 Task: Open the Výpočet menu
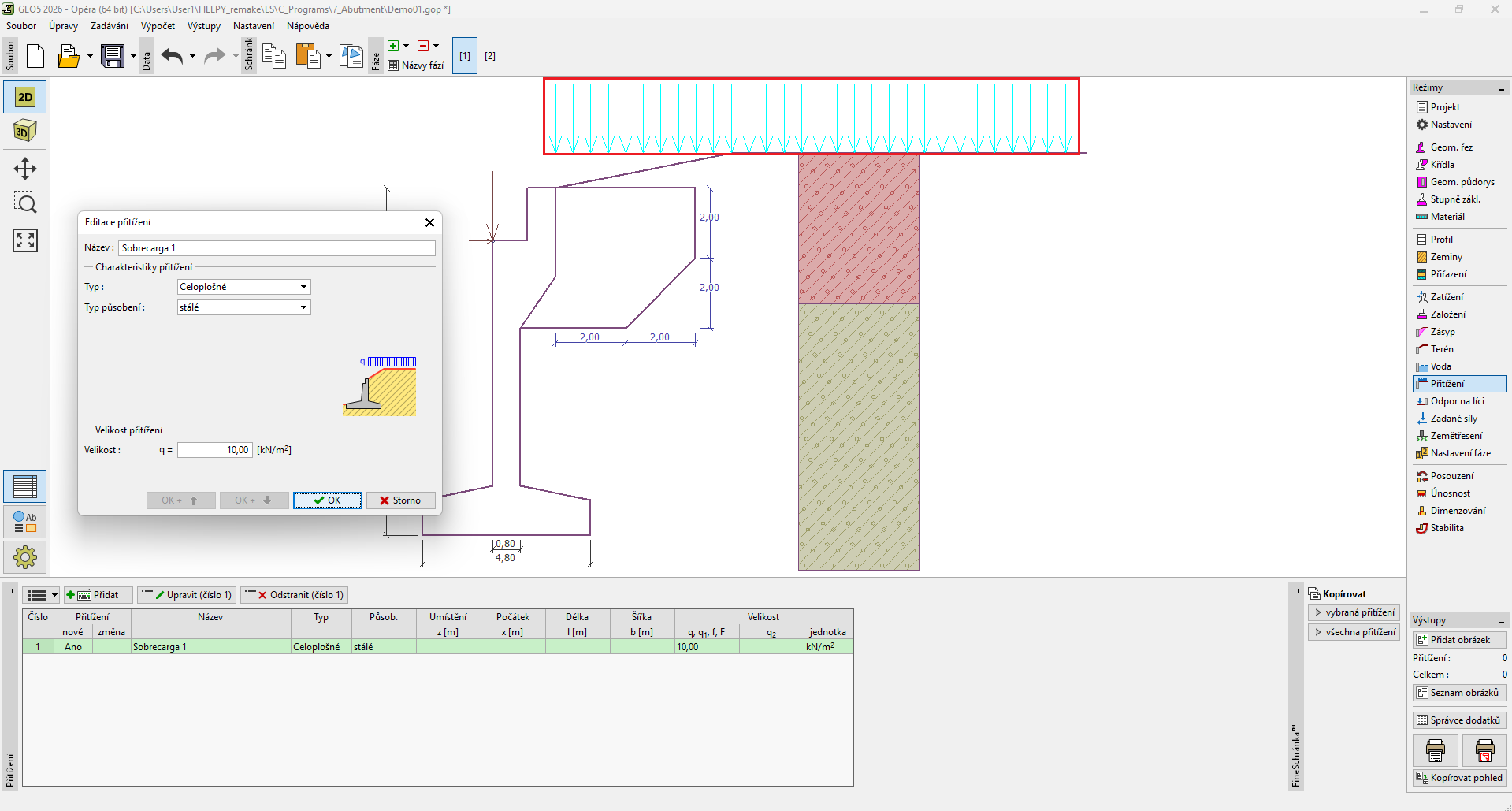point(158,26)
